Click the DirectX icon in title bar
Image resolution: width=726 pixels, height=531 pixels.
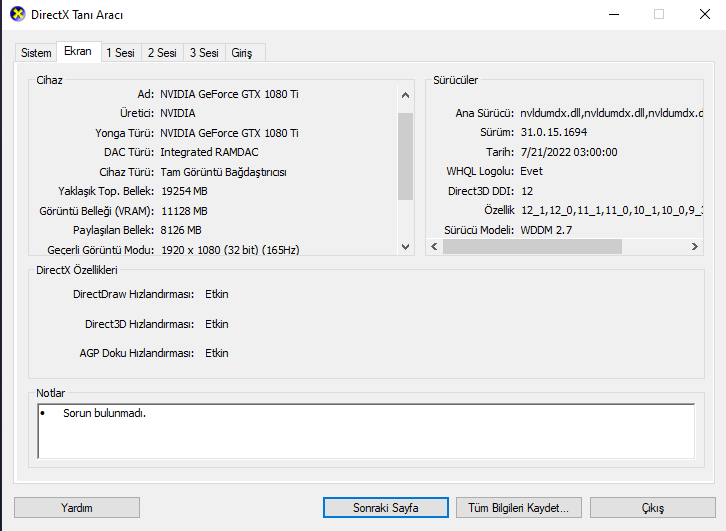[18, 14]
